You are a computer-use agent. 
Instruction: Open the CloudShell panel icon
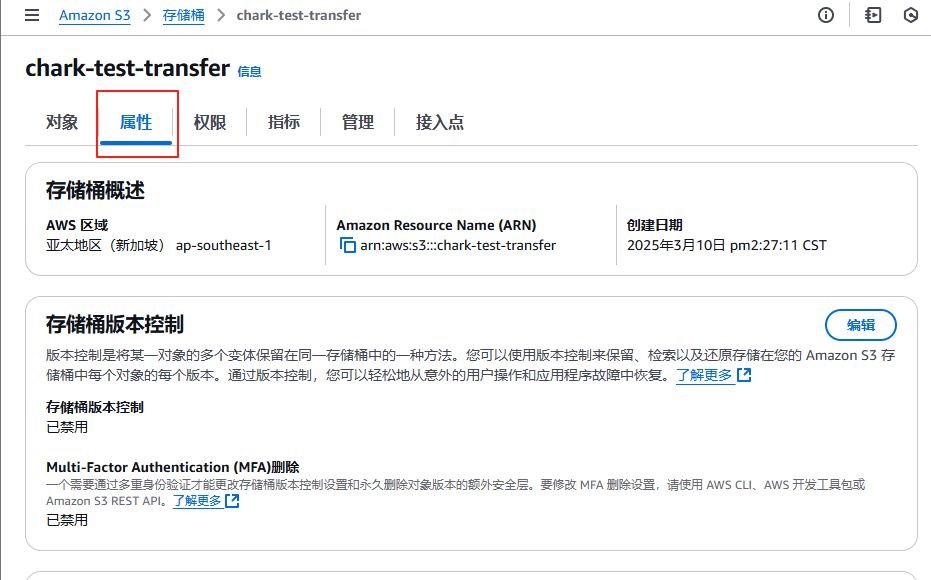(x=873, y=15)
